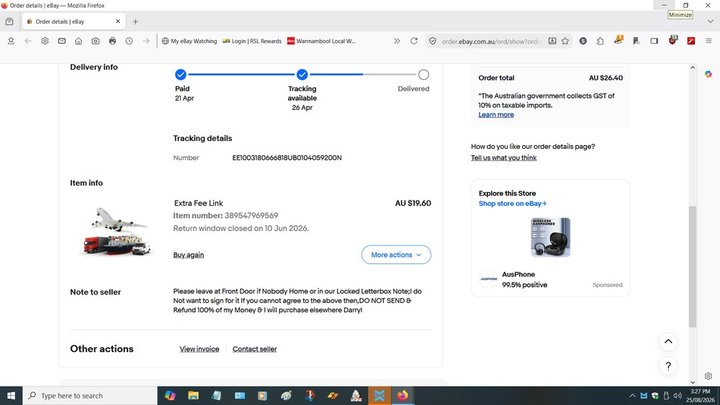Open the help question mark button
This screenshot has width=720, height=405.
pyautogui.click(x=668, y=366)
